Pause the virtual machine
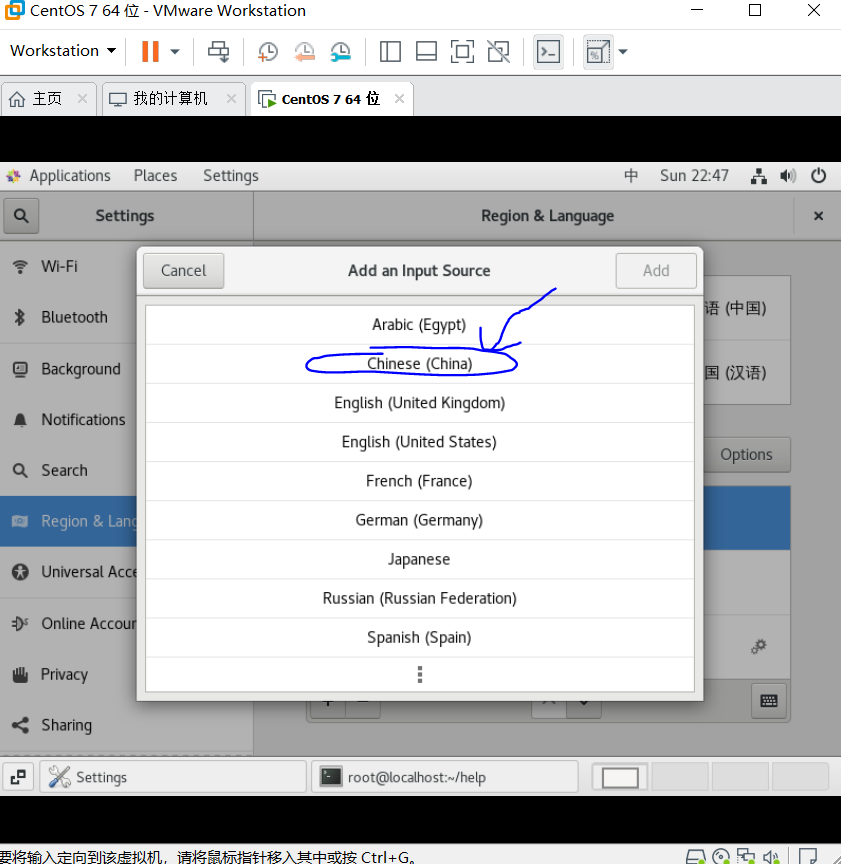This screenshot has width=841, height=864. (x=150, y=51)
